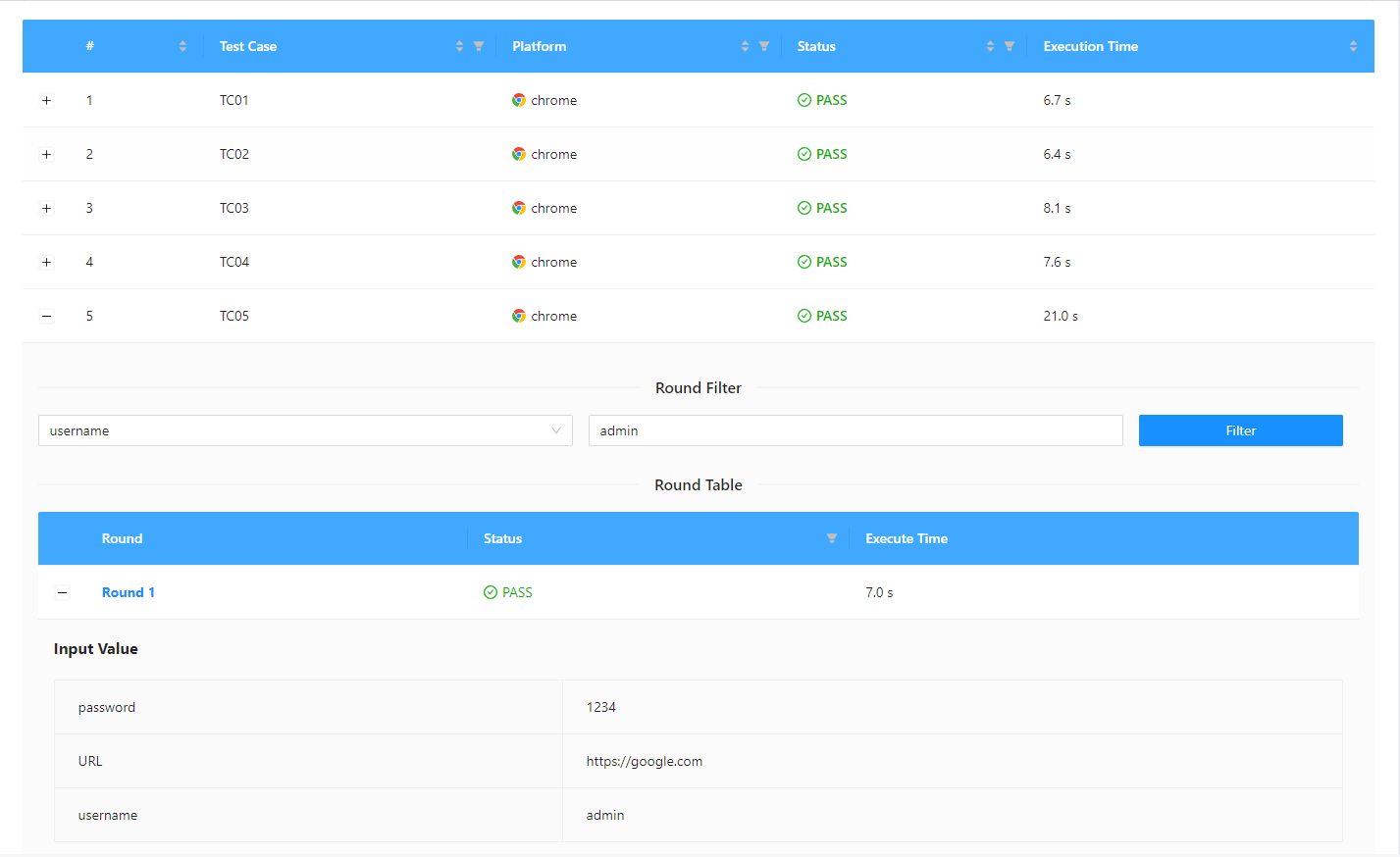
Task: Open the Round Table Status filter icon
Action: pos(832,538)
